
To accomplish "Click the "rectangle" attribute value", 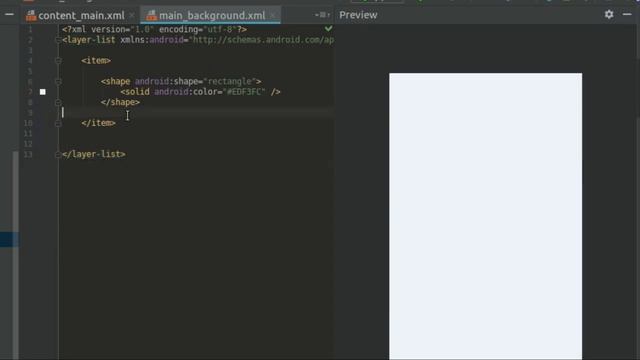I will 229,81.
